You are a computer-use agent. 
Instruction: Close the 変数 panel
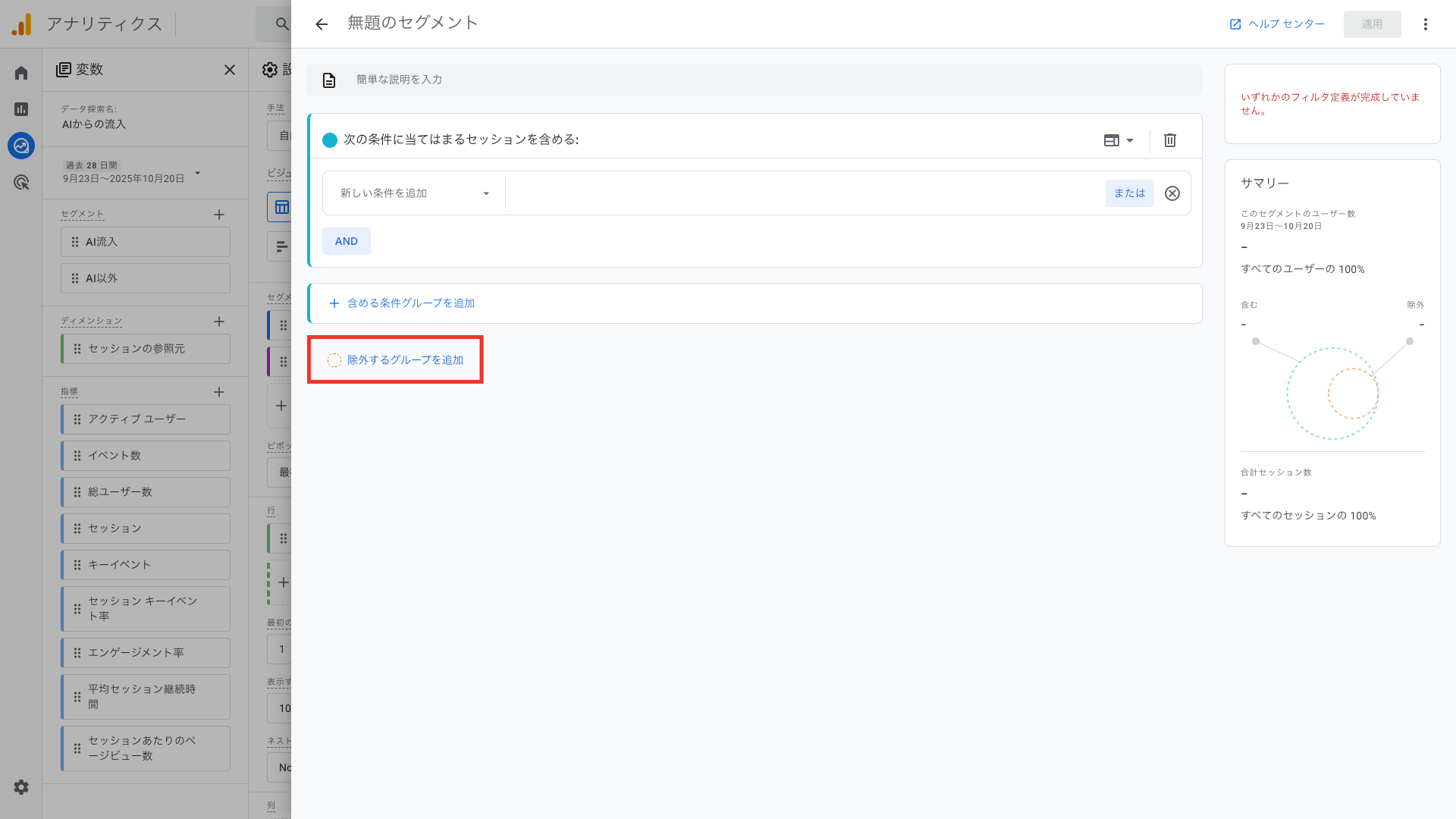tap(230, 70)
